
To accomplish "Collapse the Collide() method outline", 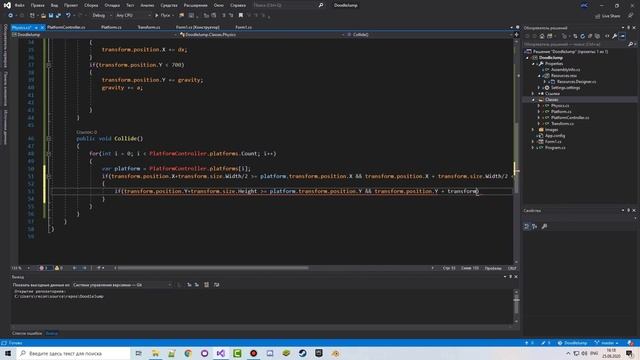I will (x=49, y=139).
